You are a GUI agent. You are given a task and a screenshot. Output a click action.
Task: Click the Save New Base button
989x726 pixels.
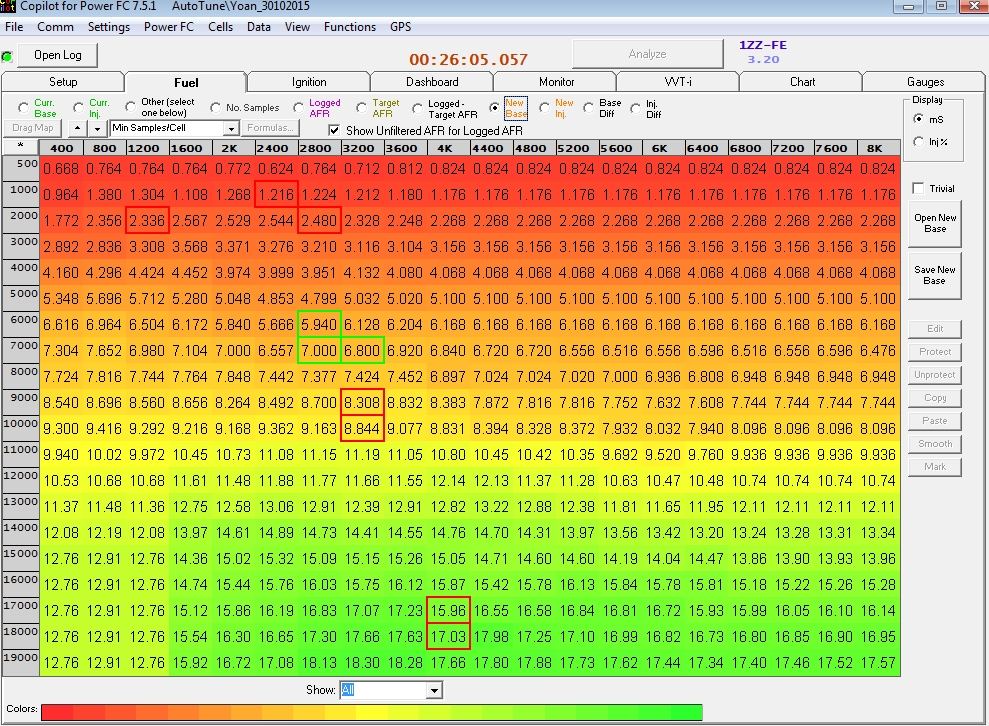tap(935, 275)
